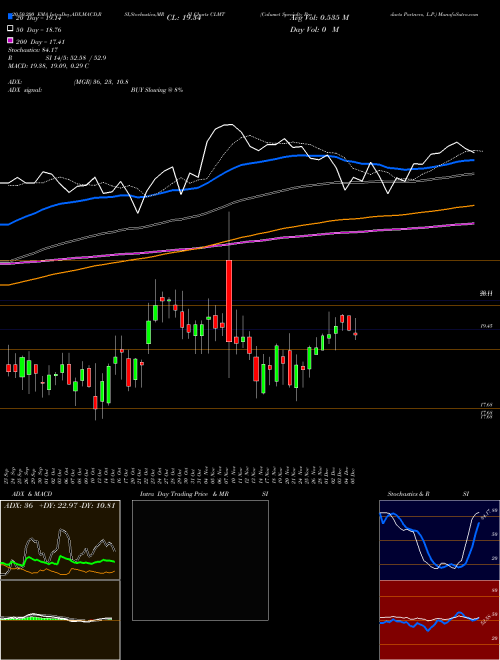Click the 'MACD: 19.38, 19.09, 0.29 C' readout
Image resolution: width=500 pixels, height=660 pixels.
click(x=48, y=66)
